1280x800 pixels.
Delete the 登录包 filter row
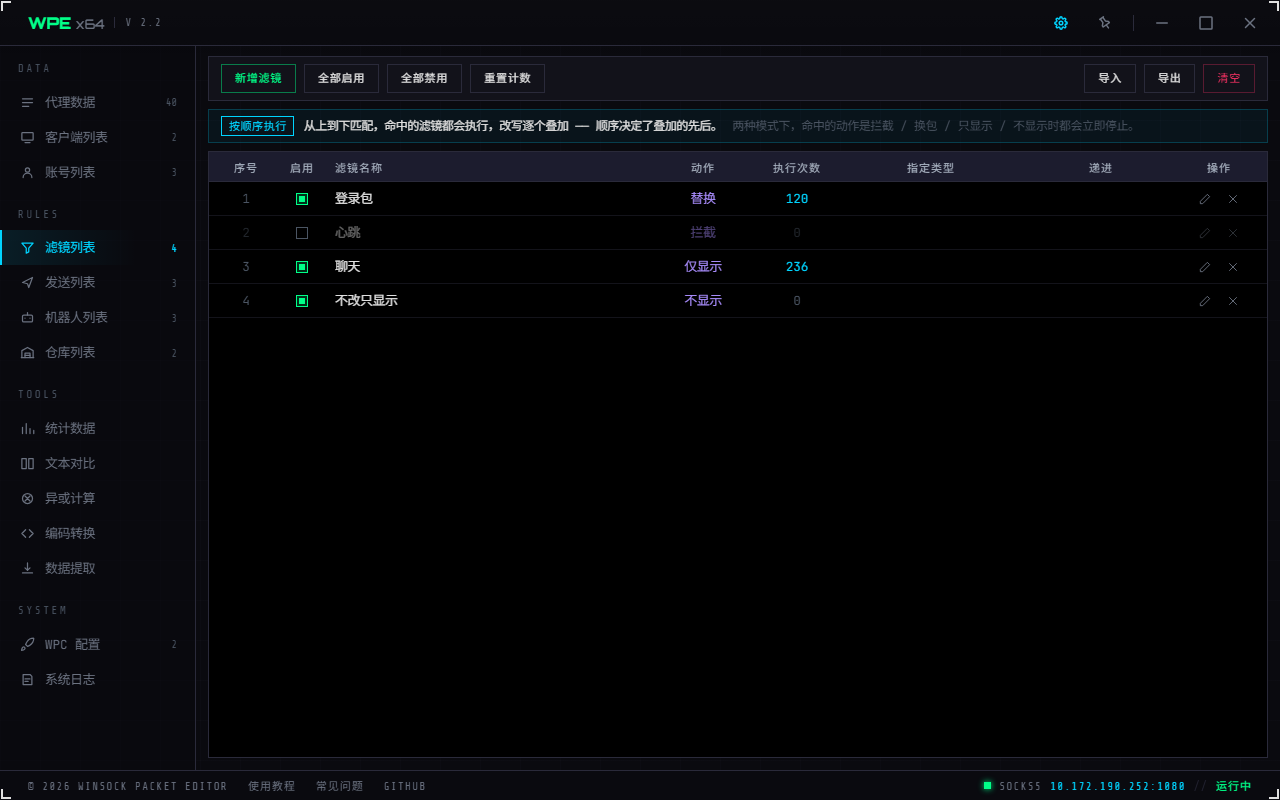click(1233, 199)
